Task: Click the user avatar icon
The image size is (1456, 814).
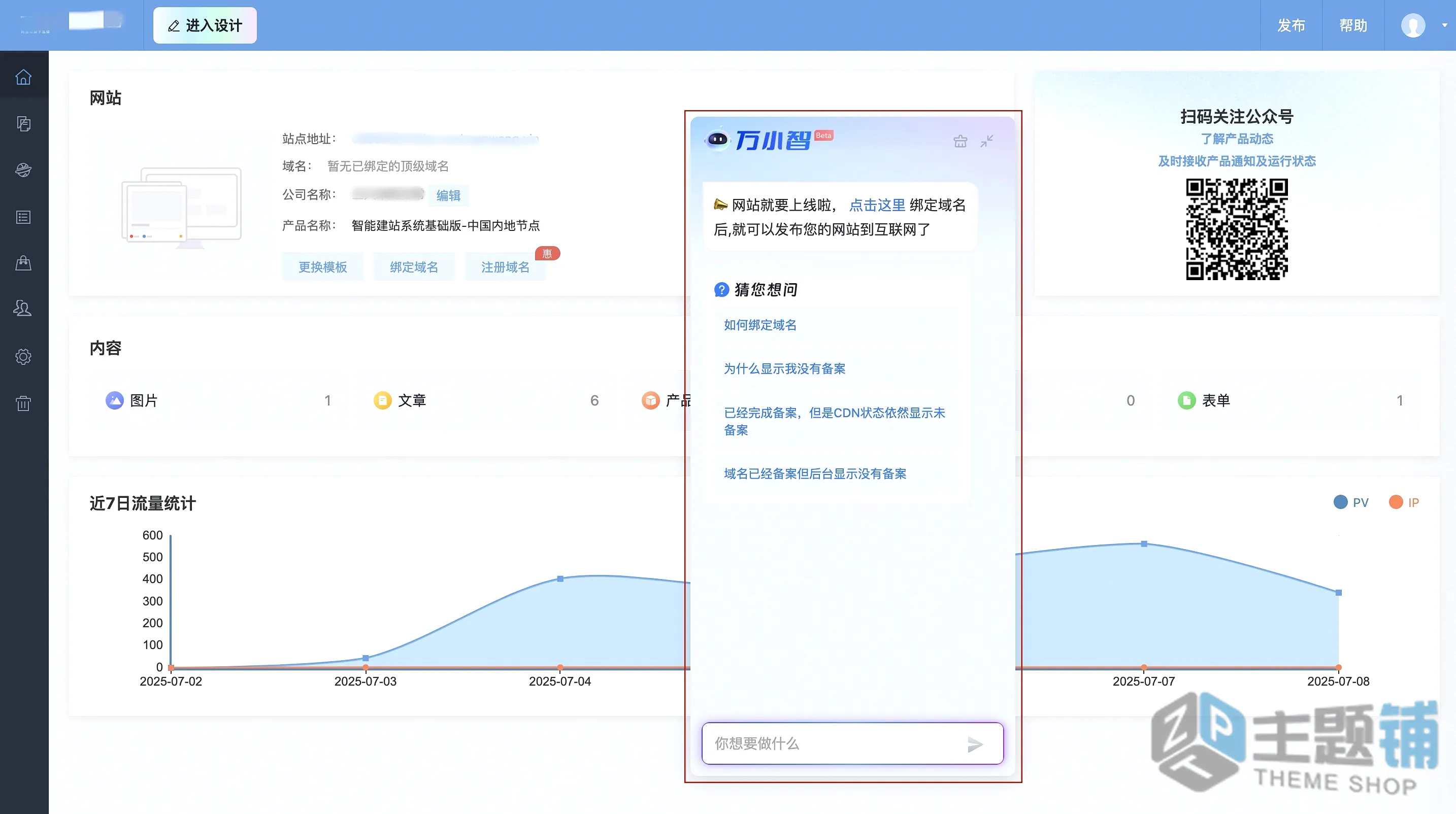Action: (x=1413, y=25)
